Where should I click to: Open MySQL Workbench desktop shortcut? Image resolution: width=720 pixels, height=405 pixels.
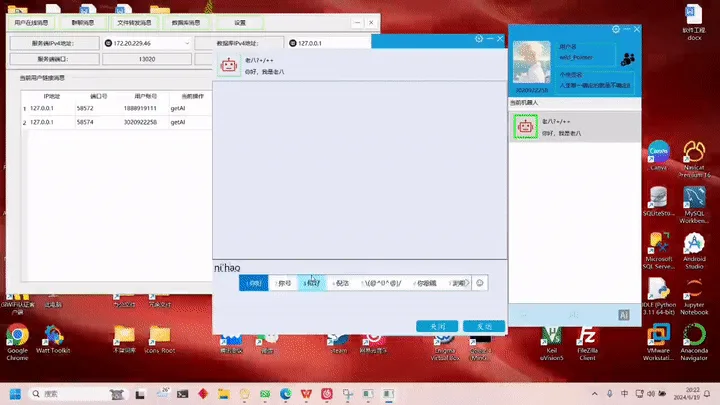(x=694, y=205)
